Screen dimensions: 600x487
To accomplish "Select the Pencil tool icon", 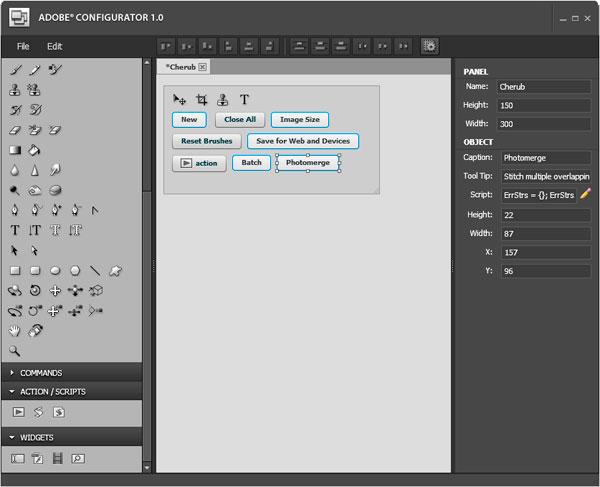I will (x=35, y=69).
